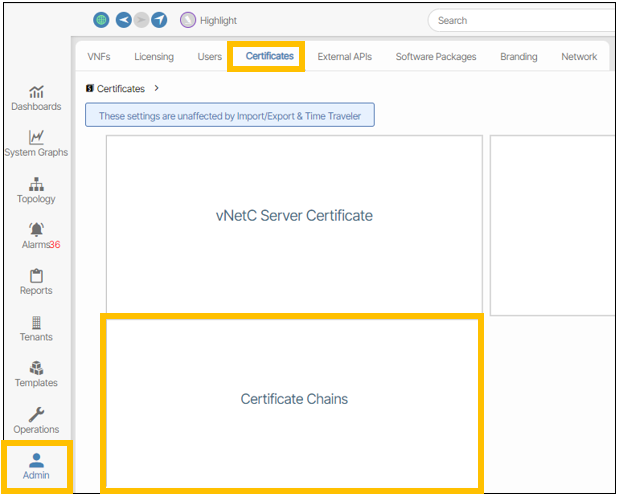Switch to the Licensing tab
618x497 pixels.
(154, 57)
